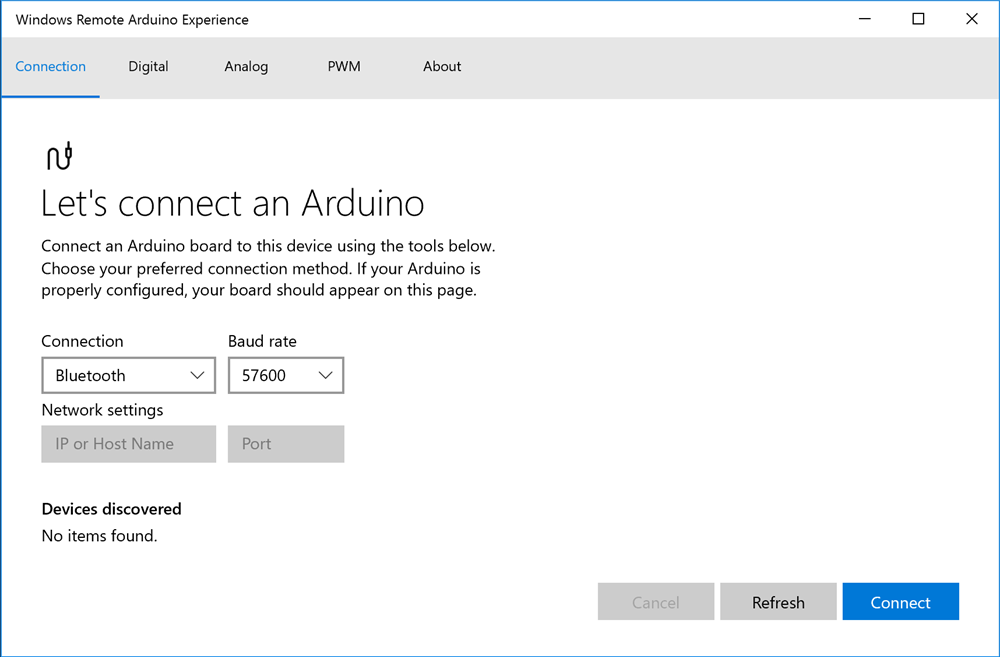Open the About tab

[x=442, y=67]
